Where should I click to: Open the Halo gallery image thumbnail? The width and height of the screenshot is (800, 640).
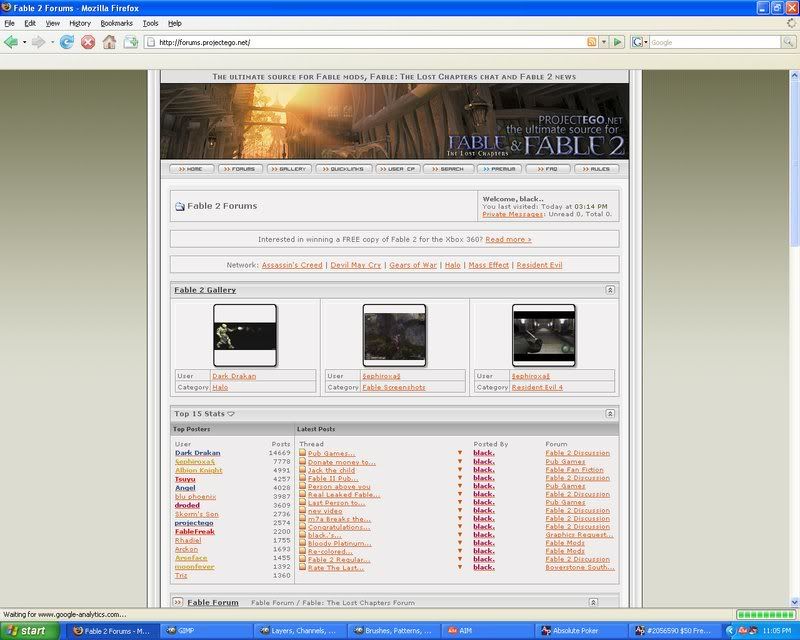point(245,335)
